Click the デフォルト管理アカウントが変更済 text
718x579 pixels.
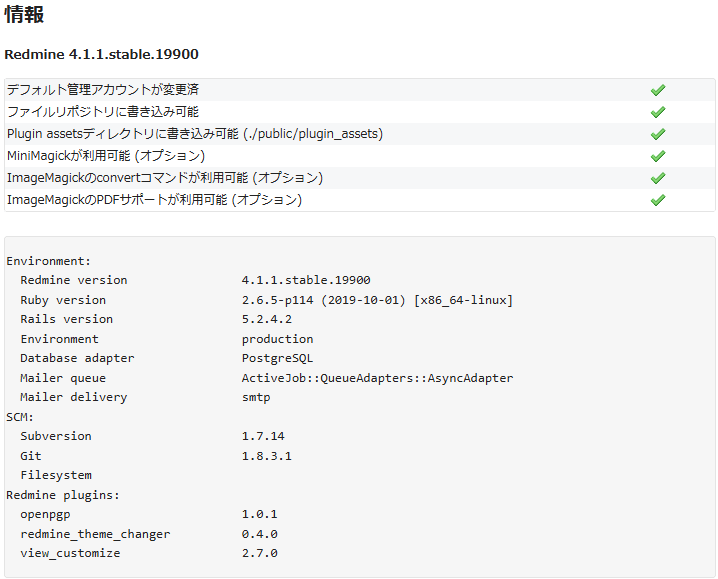pyautogui.click(x=103, y=89)
